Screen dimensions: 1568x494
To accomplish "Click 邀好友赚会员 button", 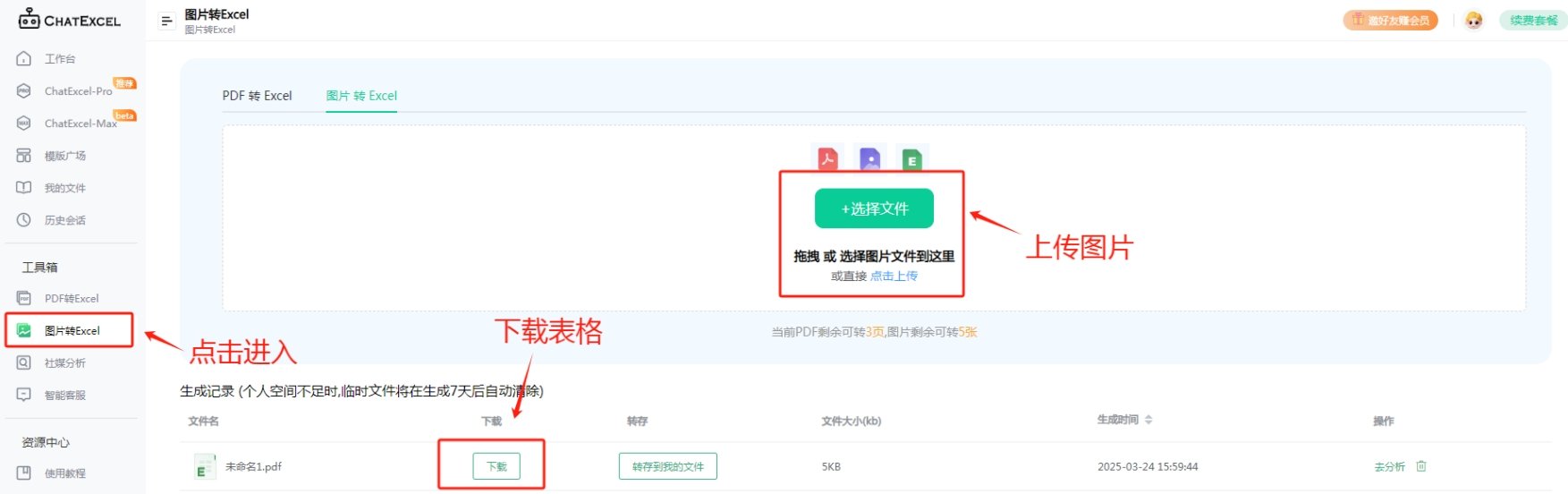I will 1390,20.
